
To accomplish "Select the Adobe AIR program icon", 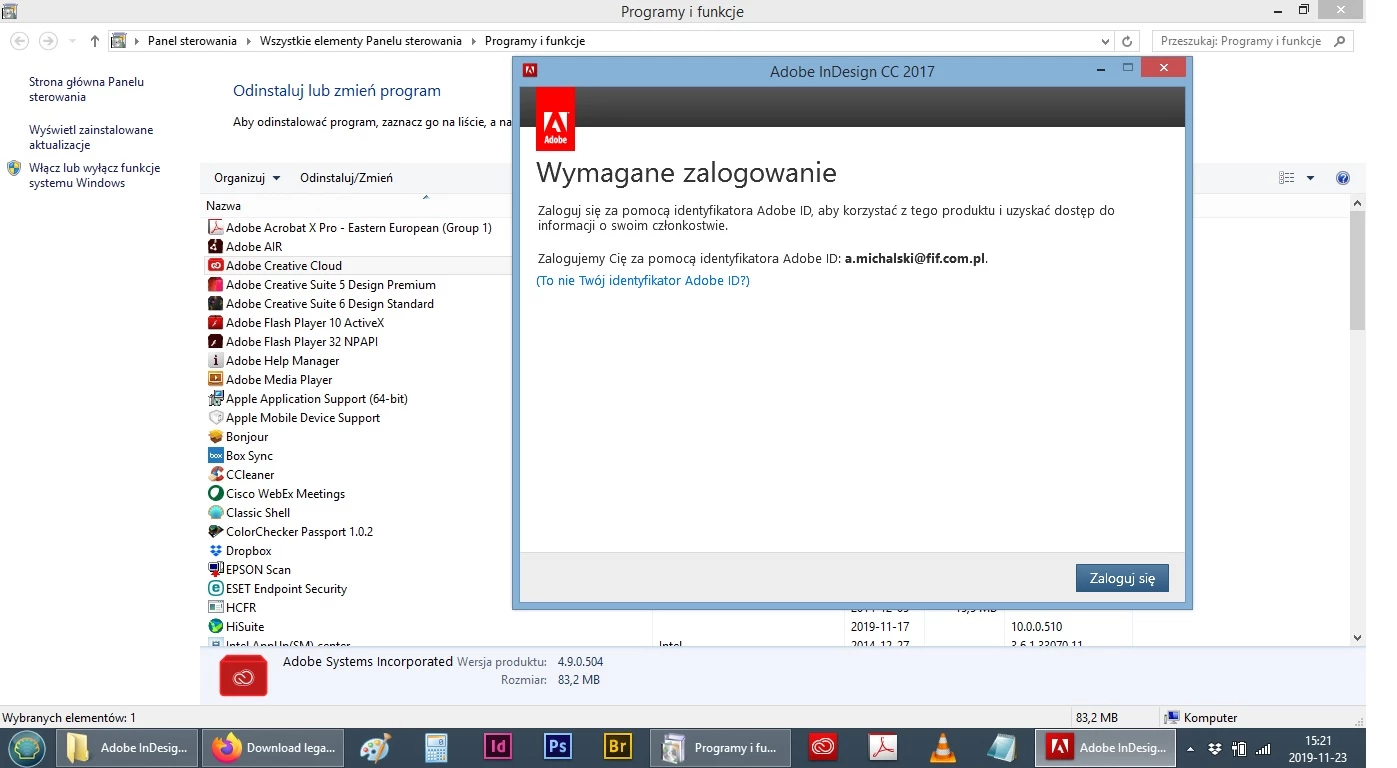I will 215,247.
